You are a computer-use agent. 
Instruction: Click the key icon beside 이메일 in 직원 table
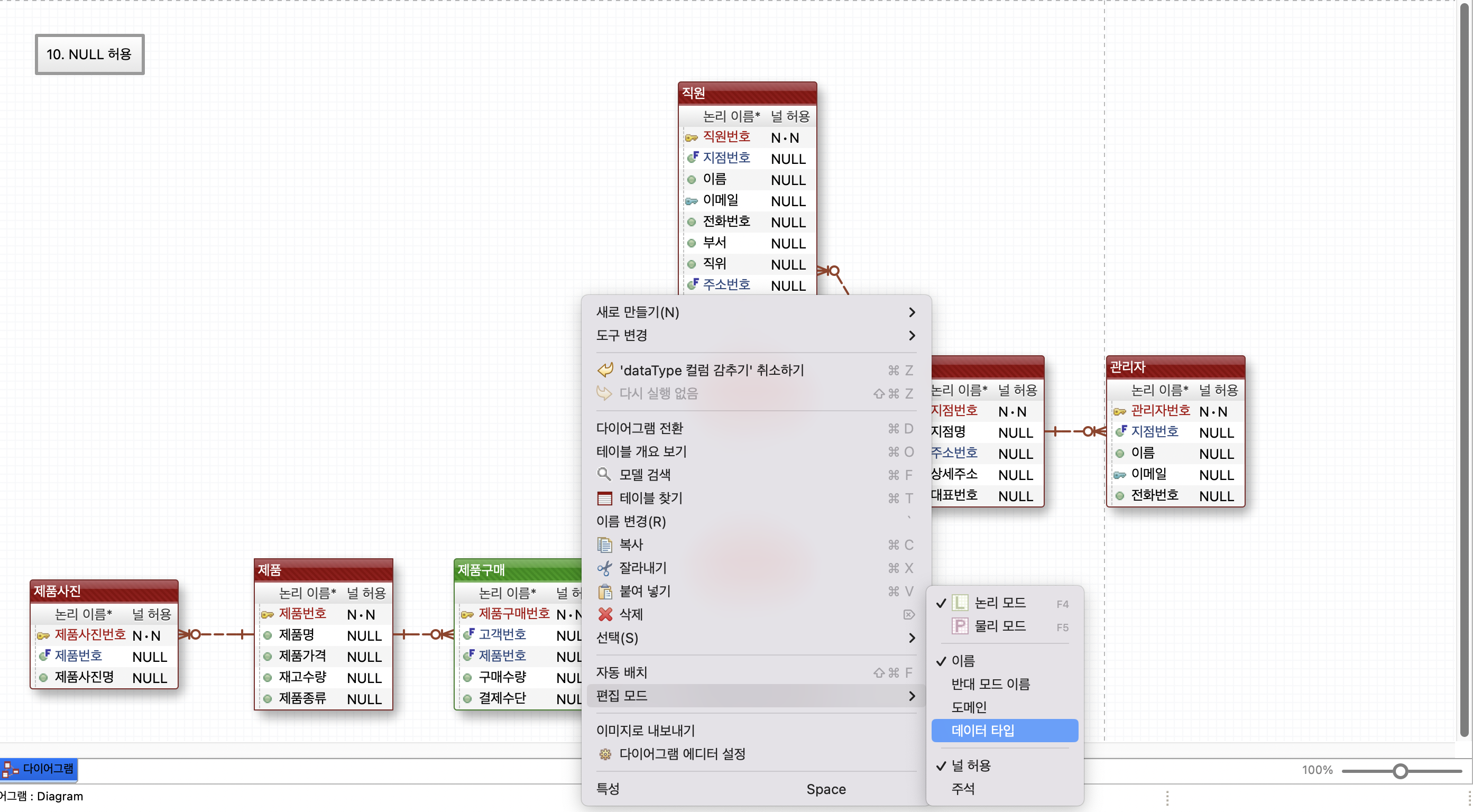tap(692, 201)
